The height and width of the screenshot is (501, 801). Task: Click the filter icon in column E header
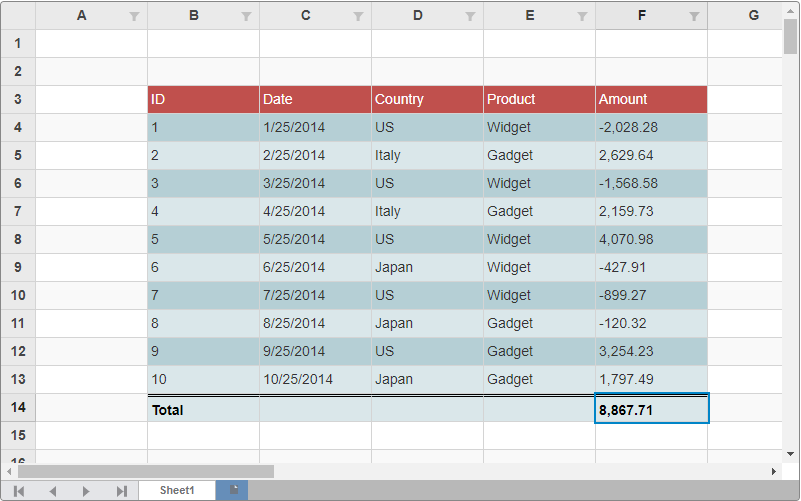[x=583, y=17]
